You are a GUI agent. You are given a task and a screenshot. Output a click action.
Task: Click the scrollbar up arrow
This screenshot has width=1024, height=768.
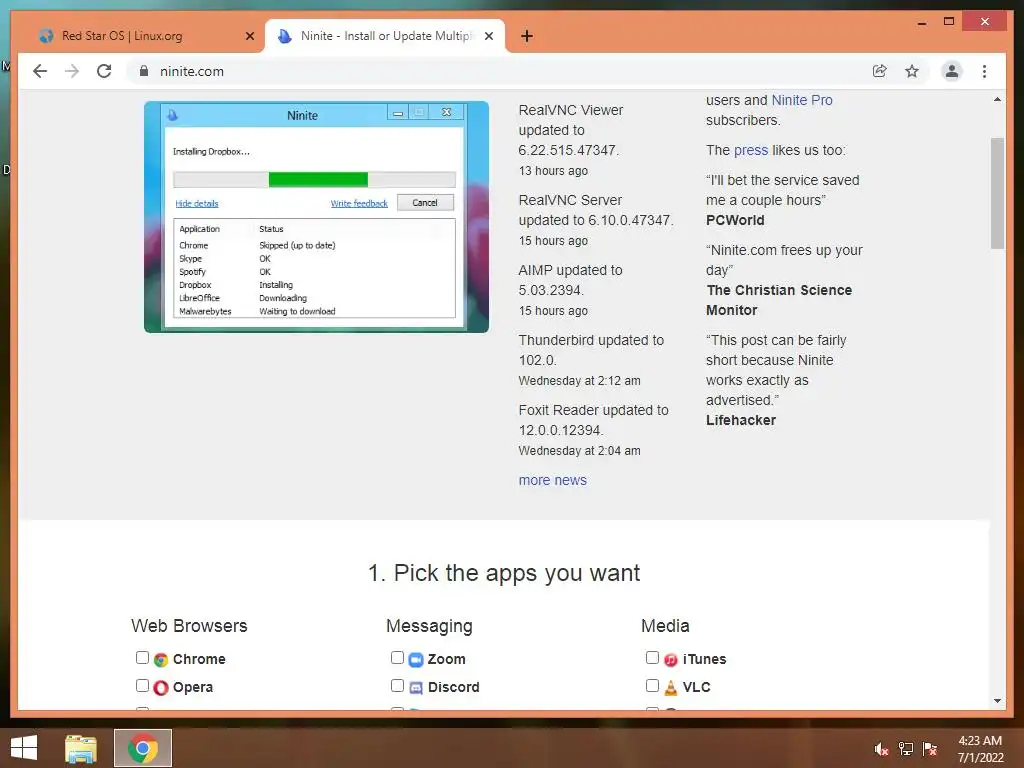click(997, 99)
